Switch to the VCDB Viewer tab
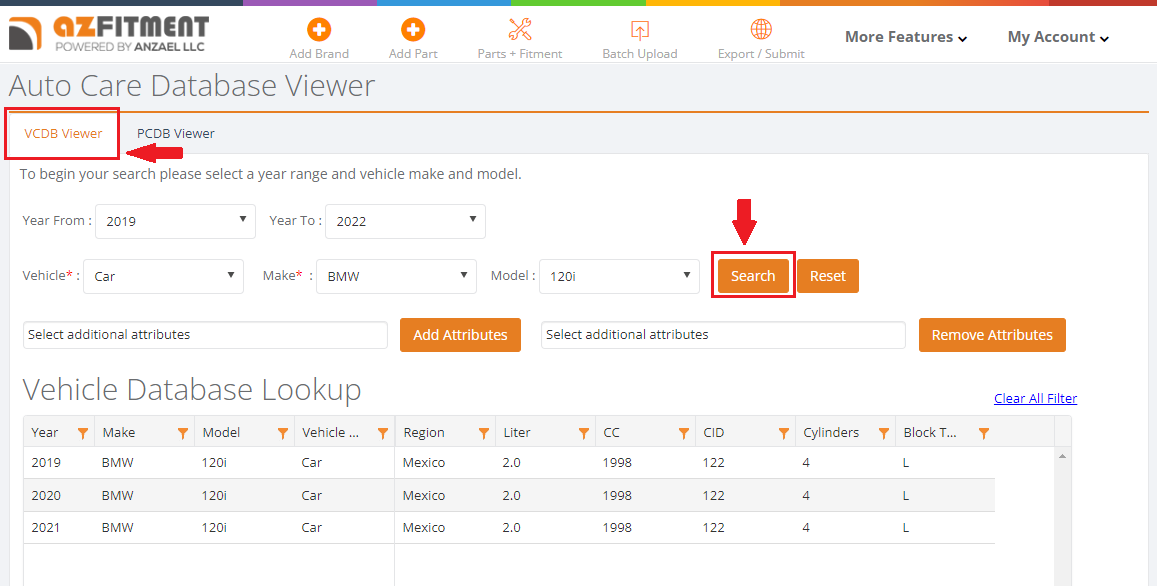Screen dimensions: 1157x586 click(63, 134)
